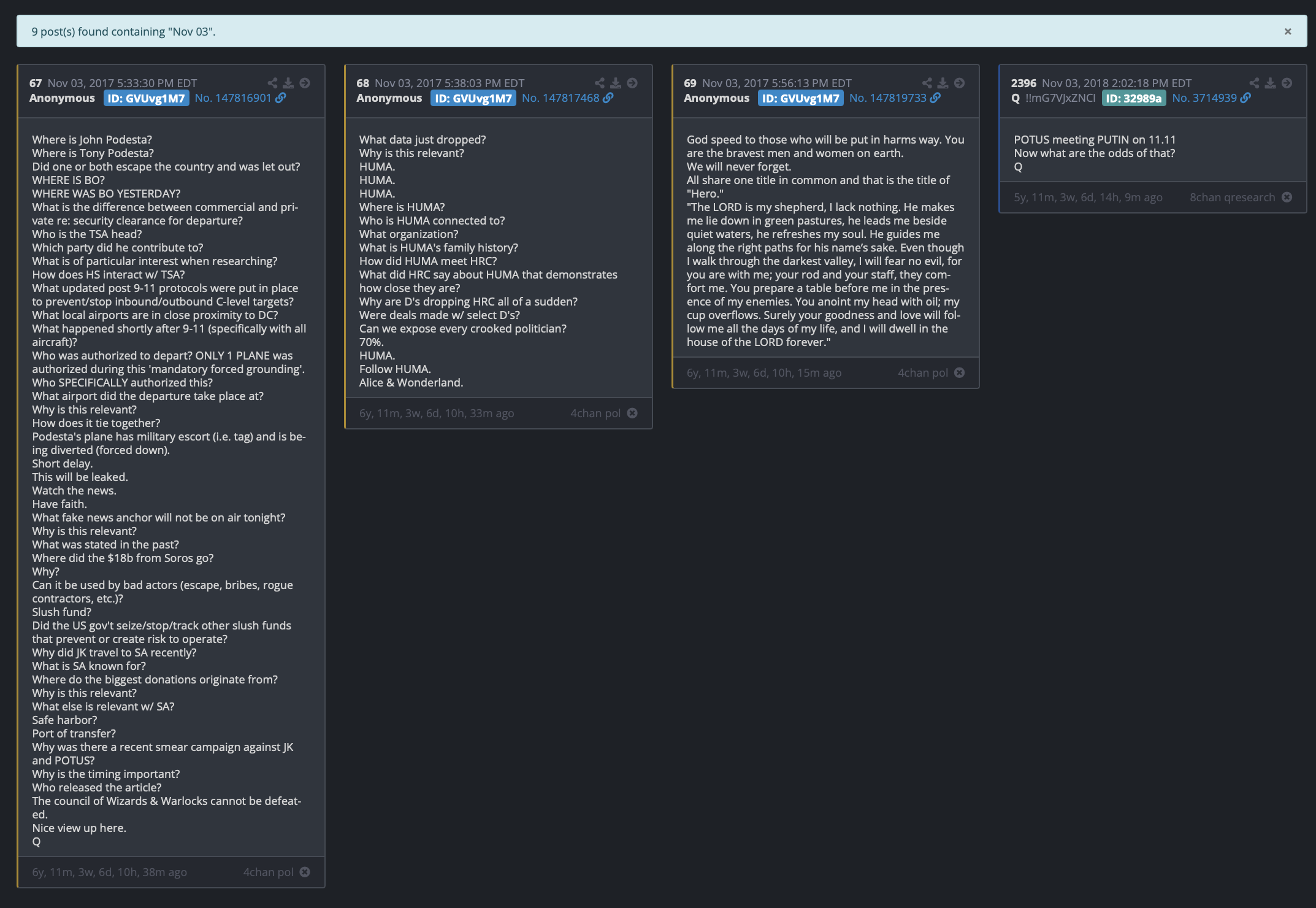Screen dimensions: 1316x908
Task: Open post 2396 arrow icon
Action: click(1287, 83)
